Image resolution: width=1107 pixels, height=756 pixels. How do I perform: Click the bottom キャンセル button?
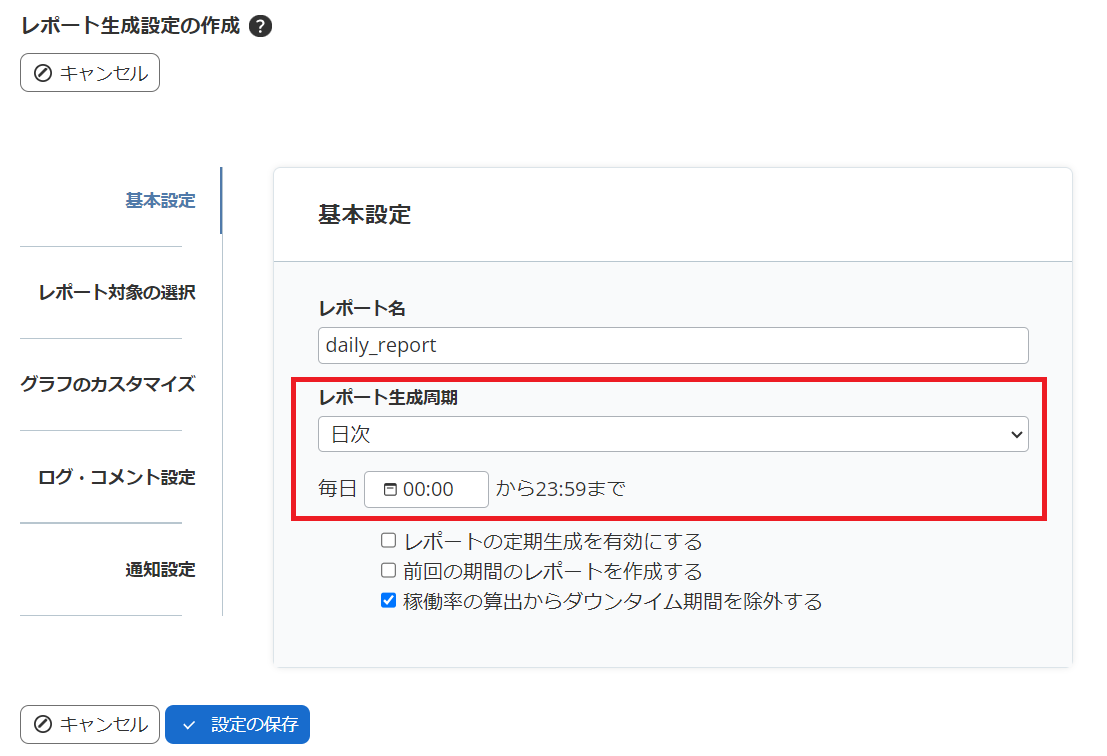[x=89, y=724]
